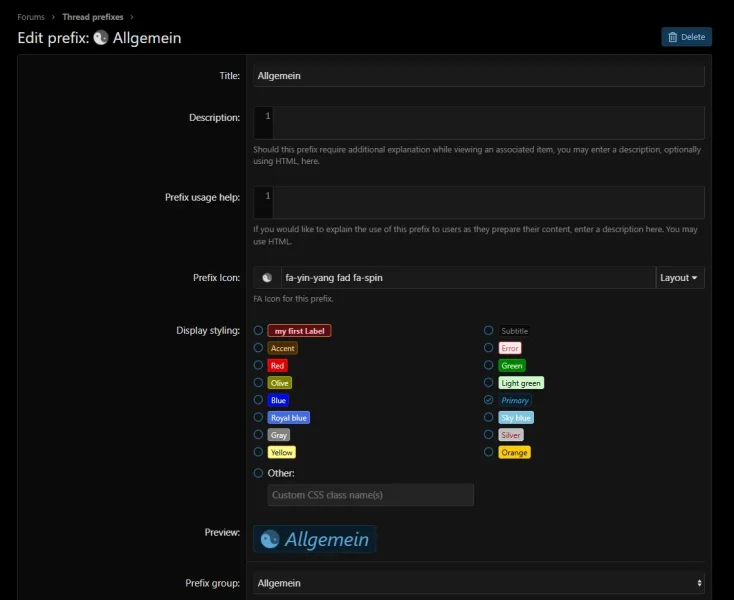Click the Custom CSS class name field
The image size is (734, 600).
click(x=371, y=495)
